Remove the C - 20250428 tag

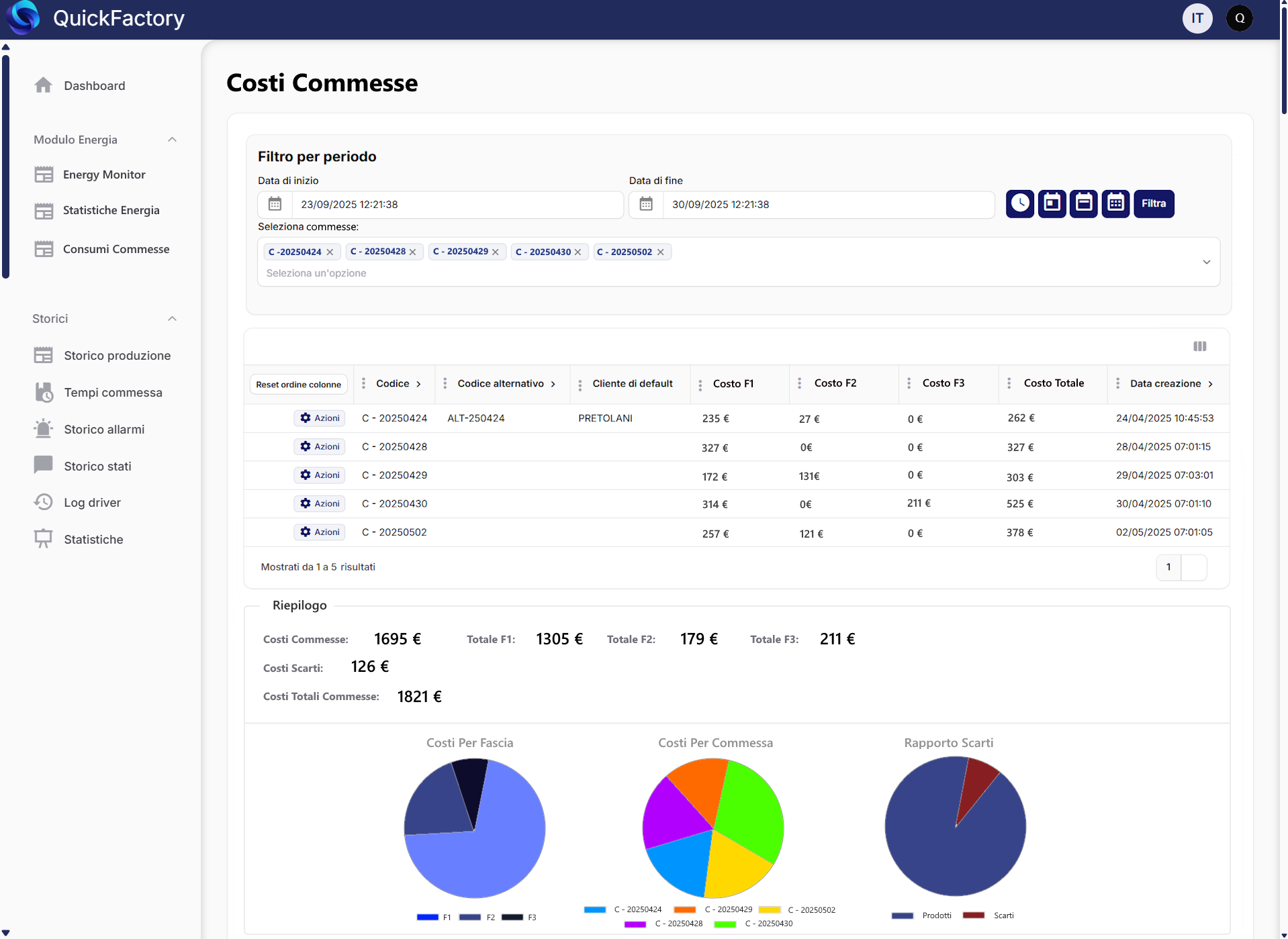point(413,252)
